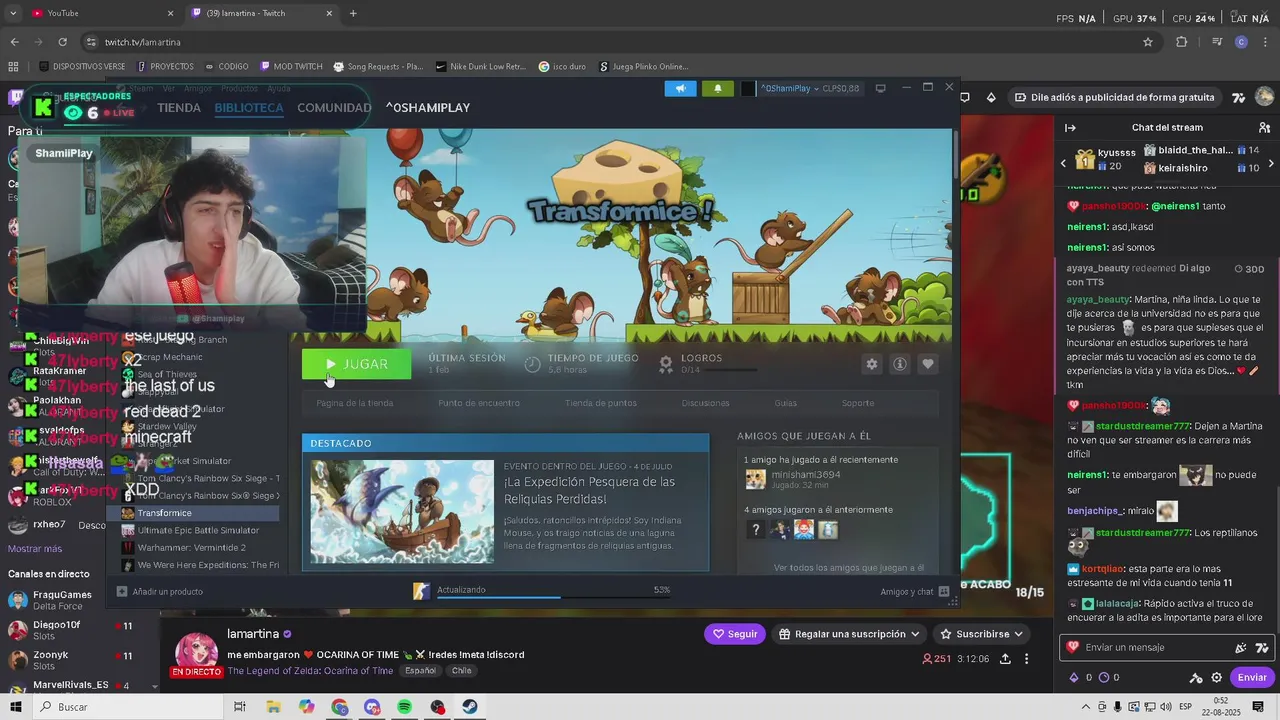Open Spotify from the taskbar
Viewport: 1280px width, 720px height.
point(404,707)
